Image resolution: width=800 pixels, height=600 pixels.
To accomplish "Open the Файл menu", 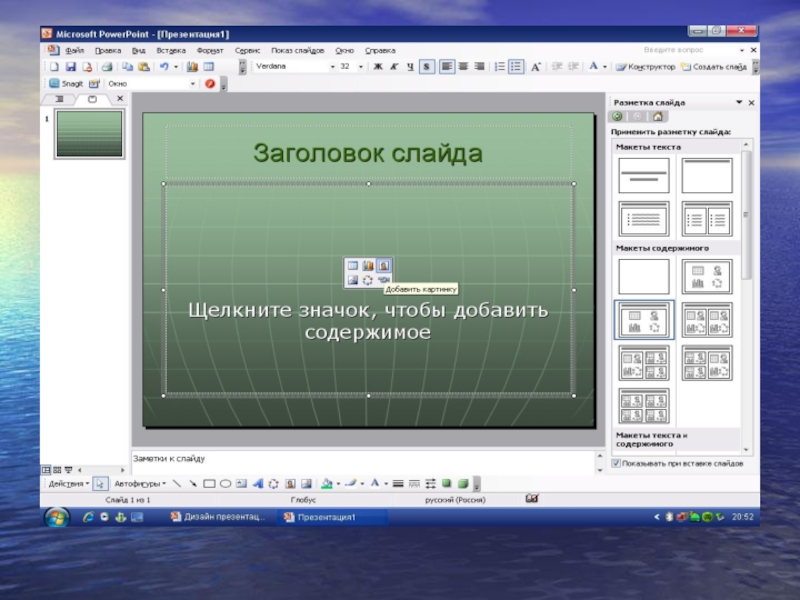I will tap(74, 51).
